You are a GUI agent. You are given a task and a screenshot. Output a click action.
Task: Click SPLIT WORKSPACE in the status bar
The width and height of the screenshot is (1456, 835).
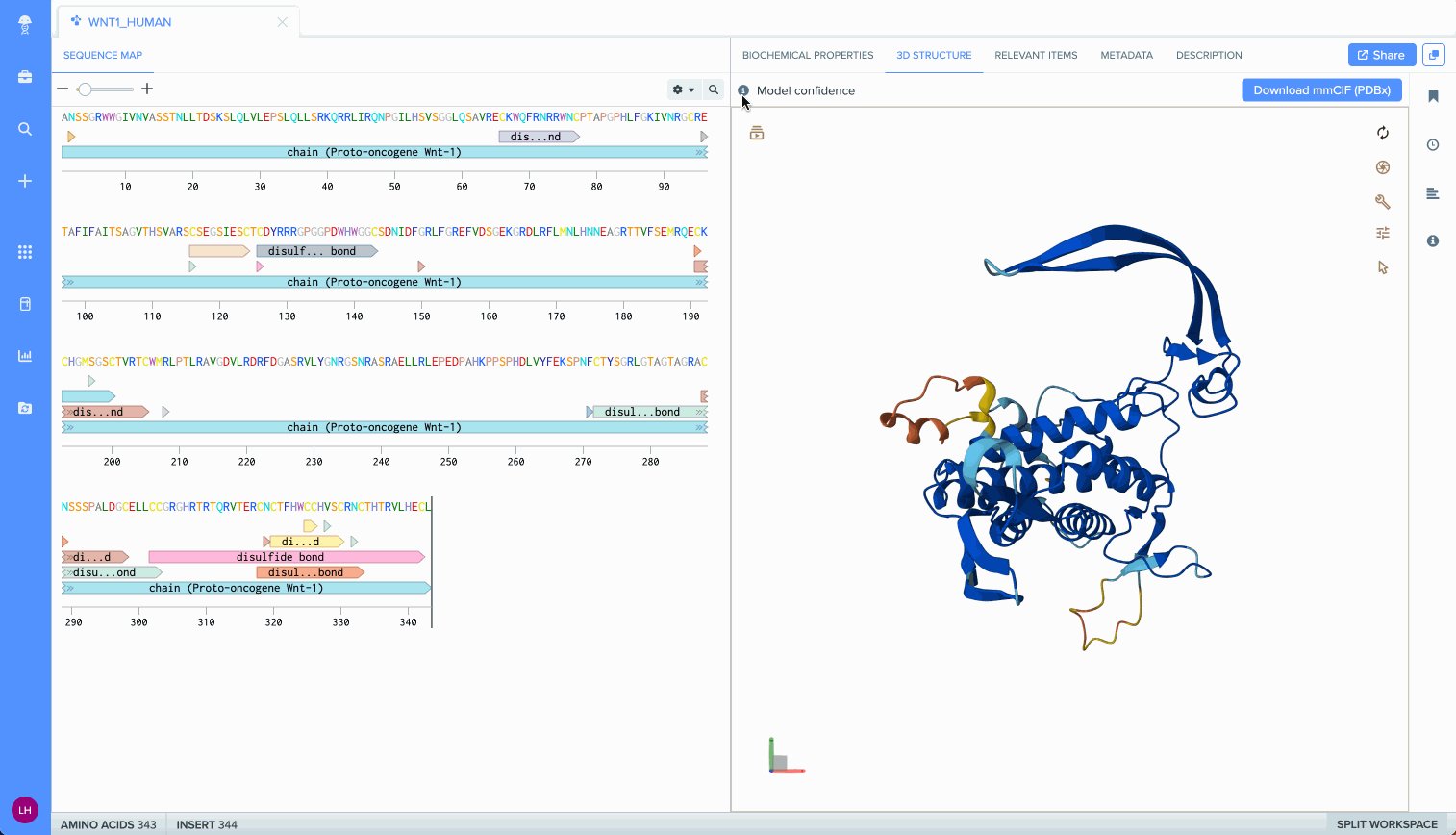[x=1388, y=824]
